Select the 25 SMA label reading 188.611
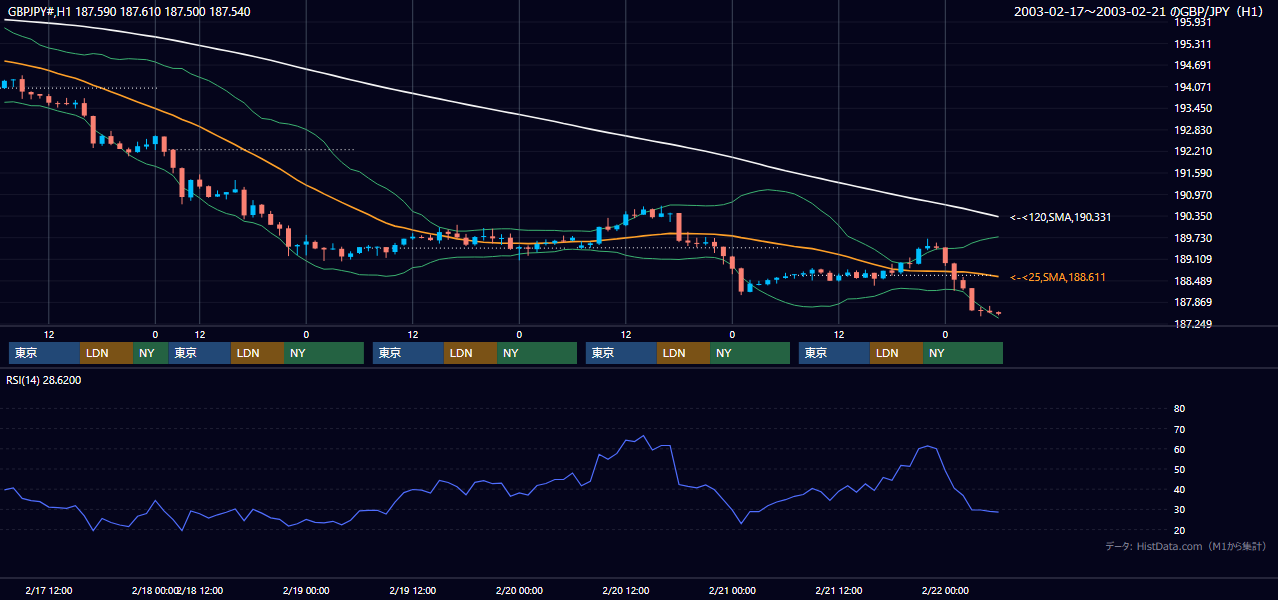The width and height of the screenshot is (1278, 600). click(1058, 277)
